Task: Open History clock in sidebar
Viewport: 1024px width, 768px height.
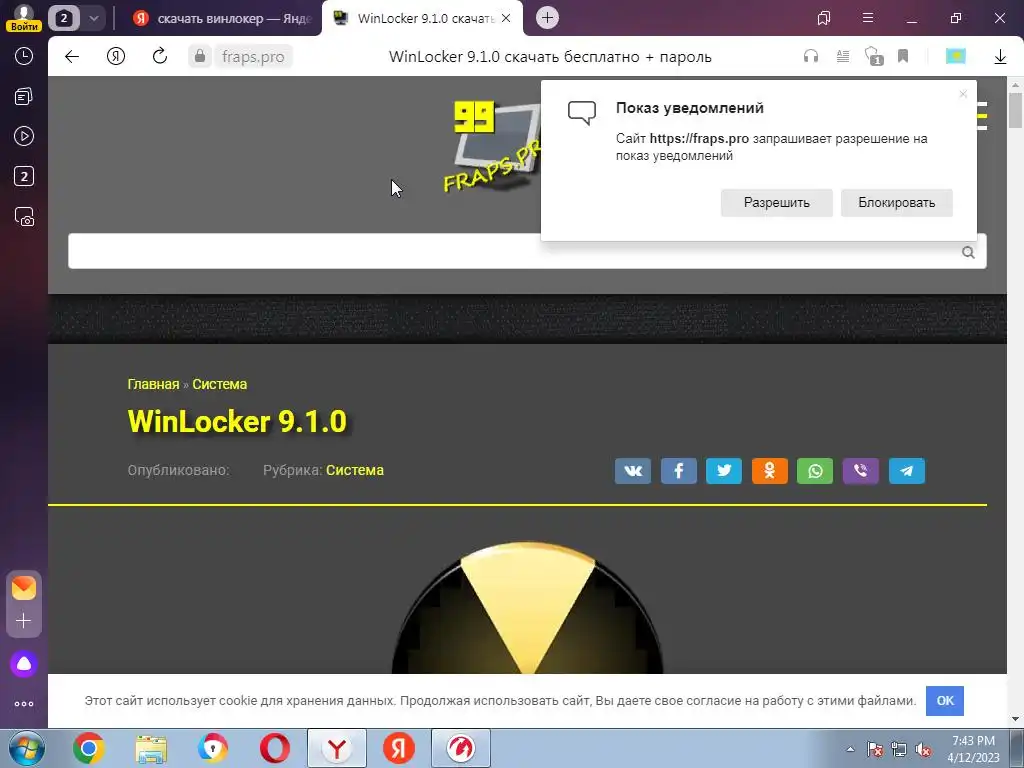Action: point(24,56)
